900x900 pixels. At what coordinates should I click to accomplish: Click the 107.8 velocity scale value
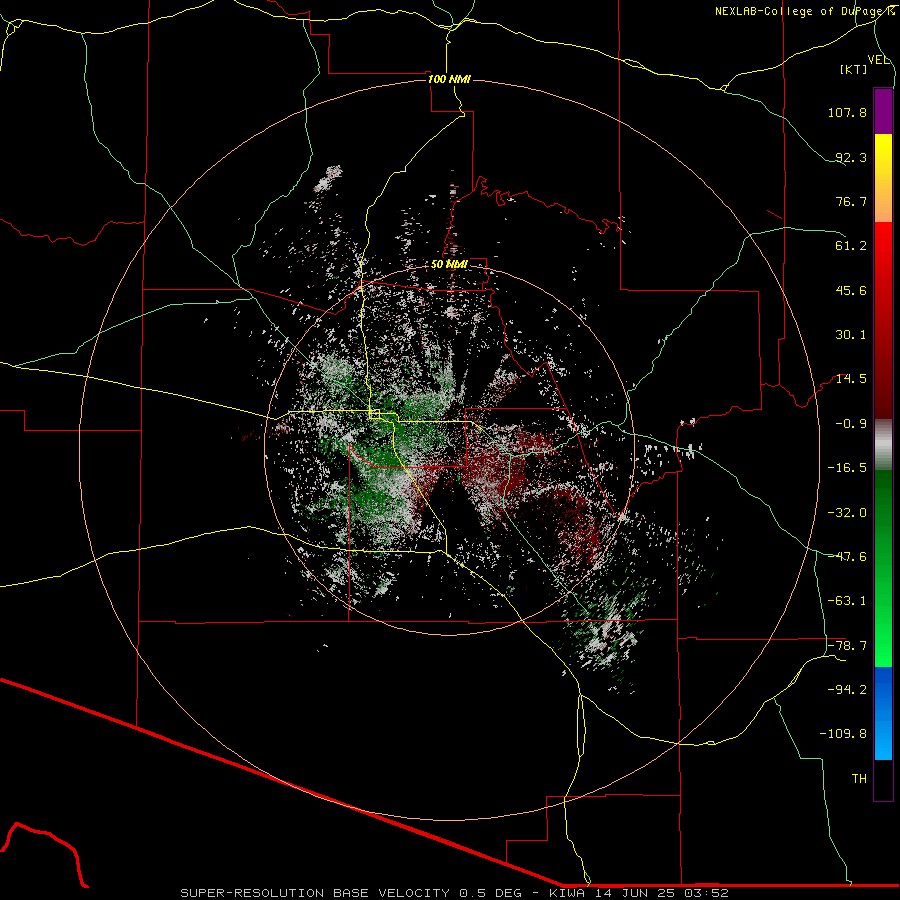point(847,112)
